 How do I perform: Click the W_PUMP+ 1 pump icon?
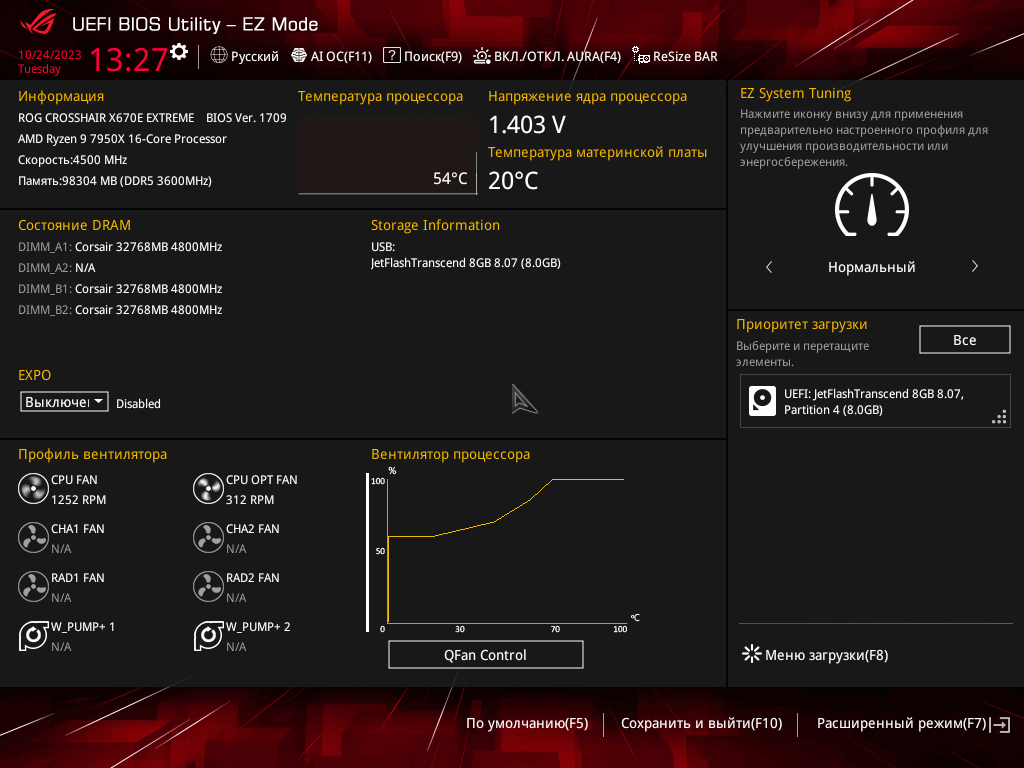tap(33, 635)
